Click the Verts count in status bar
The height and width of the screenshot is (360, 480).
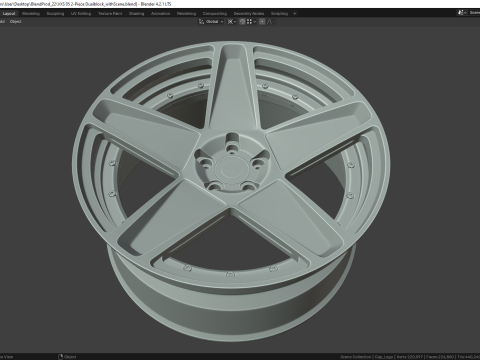pos(410,357)
